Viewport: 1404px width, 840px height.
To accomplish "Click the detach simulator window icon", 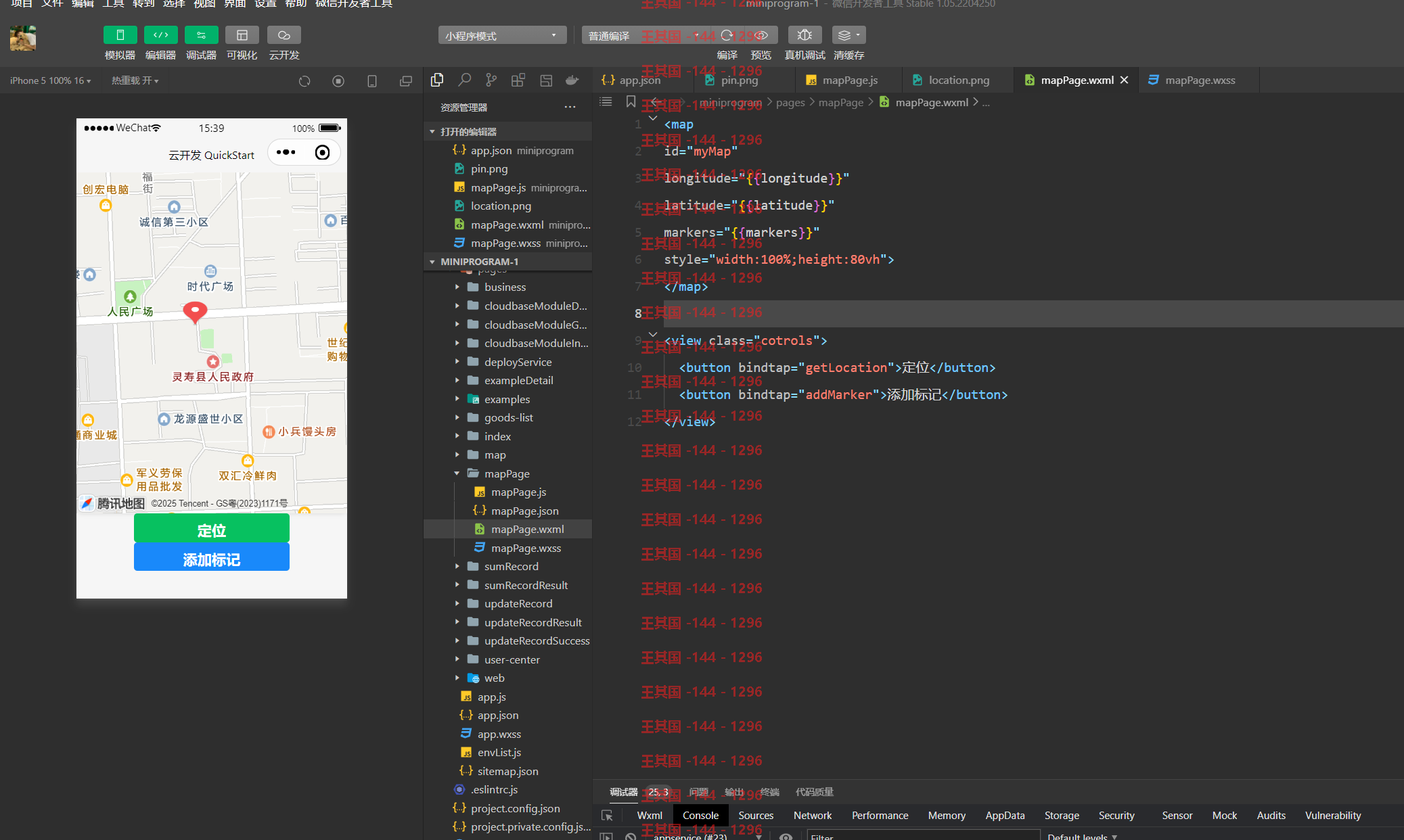I will (x=406, y=81).
